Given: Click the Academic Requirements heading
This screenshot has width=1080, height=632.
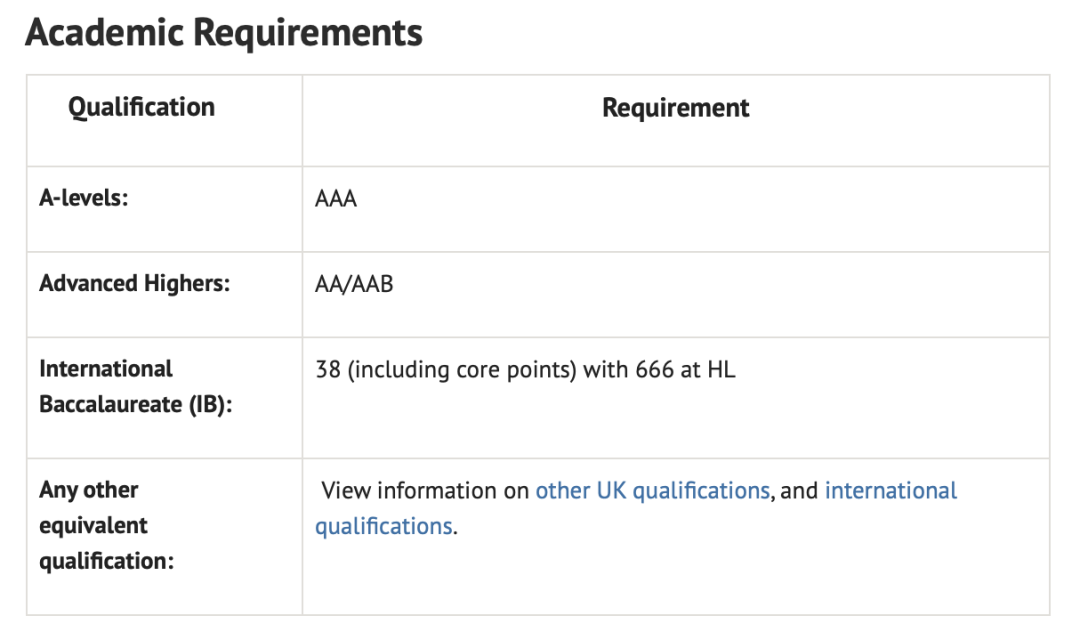Looking at the screenshot, I should [224, 32].
